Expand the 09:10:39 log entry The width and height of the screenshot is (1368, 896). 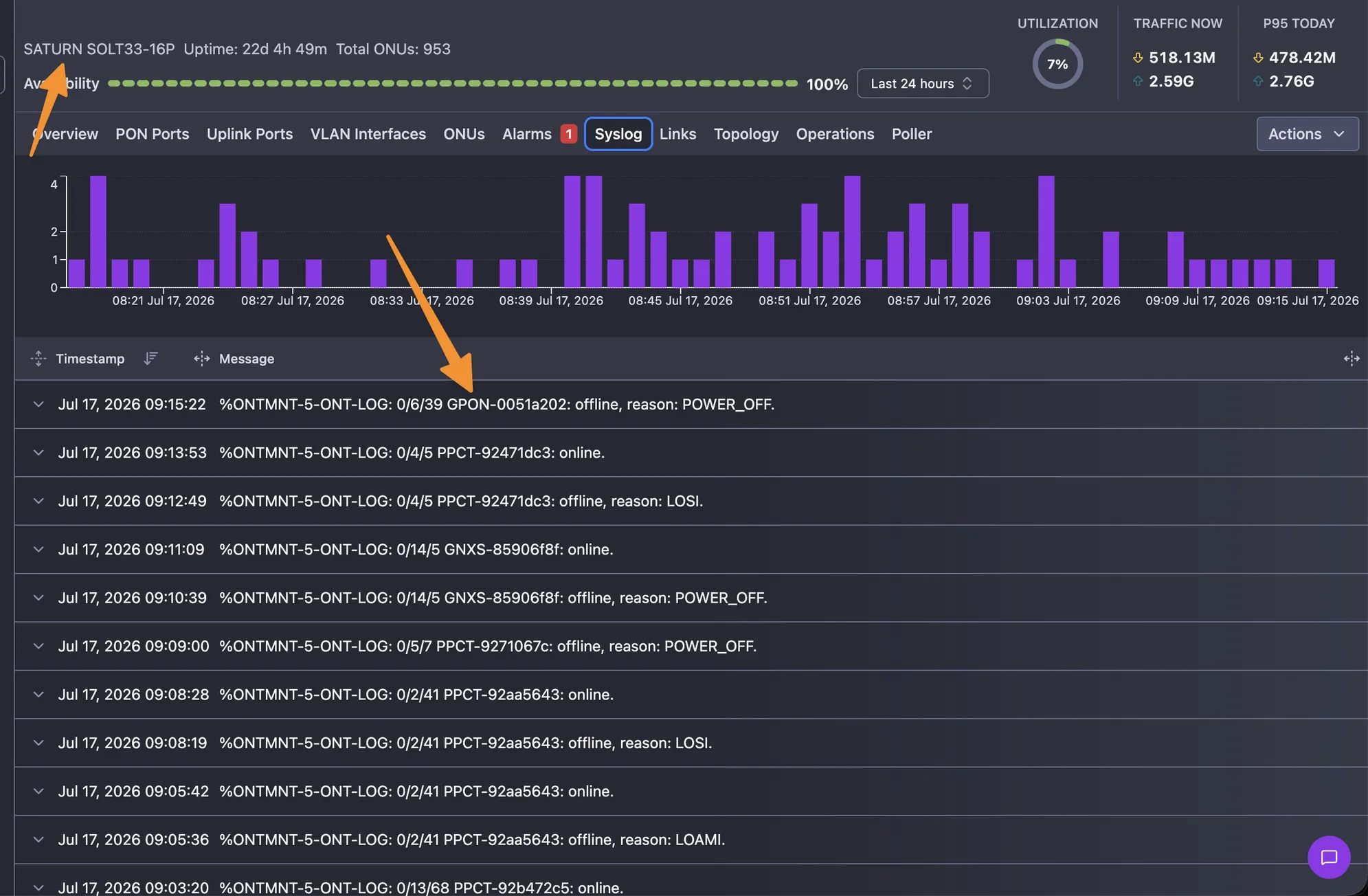(38, 598)
